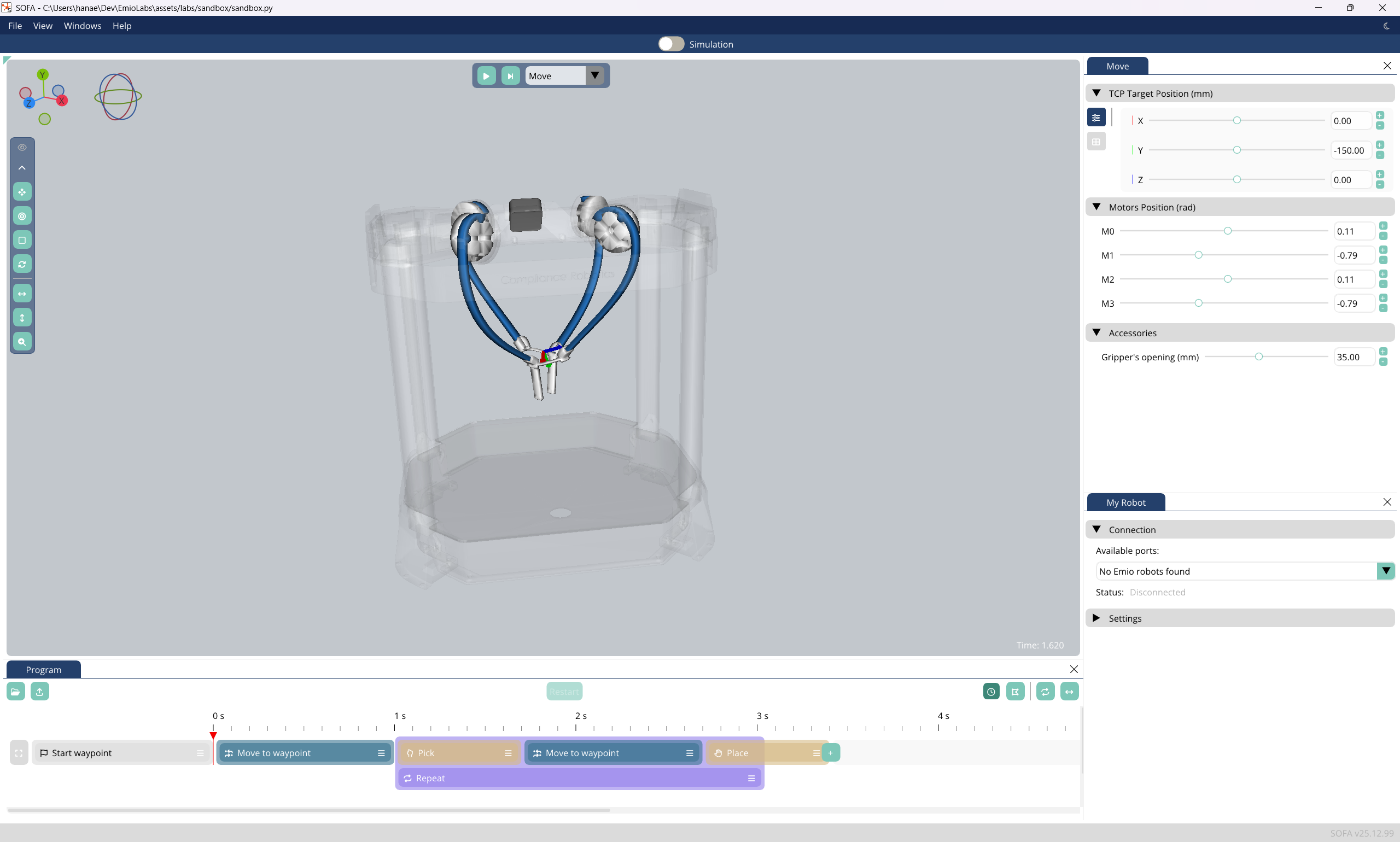
Task: Click the target circle icon in viewport toolbar
Action: point(22,216)
